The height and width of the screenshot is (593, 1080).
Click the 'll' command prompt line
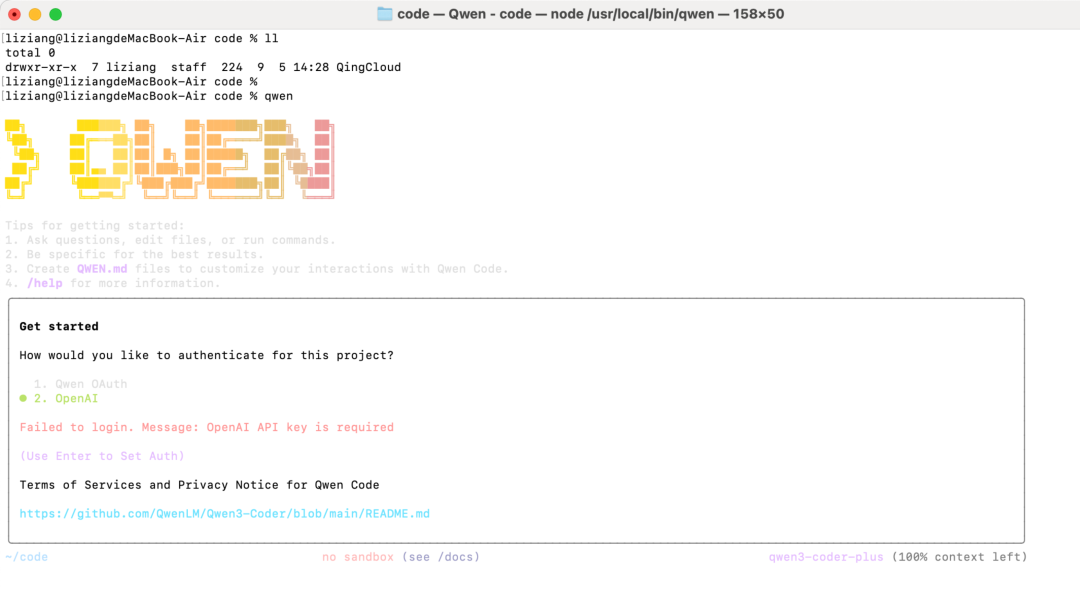(142, 38)
